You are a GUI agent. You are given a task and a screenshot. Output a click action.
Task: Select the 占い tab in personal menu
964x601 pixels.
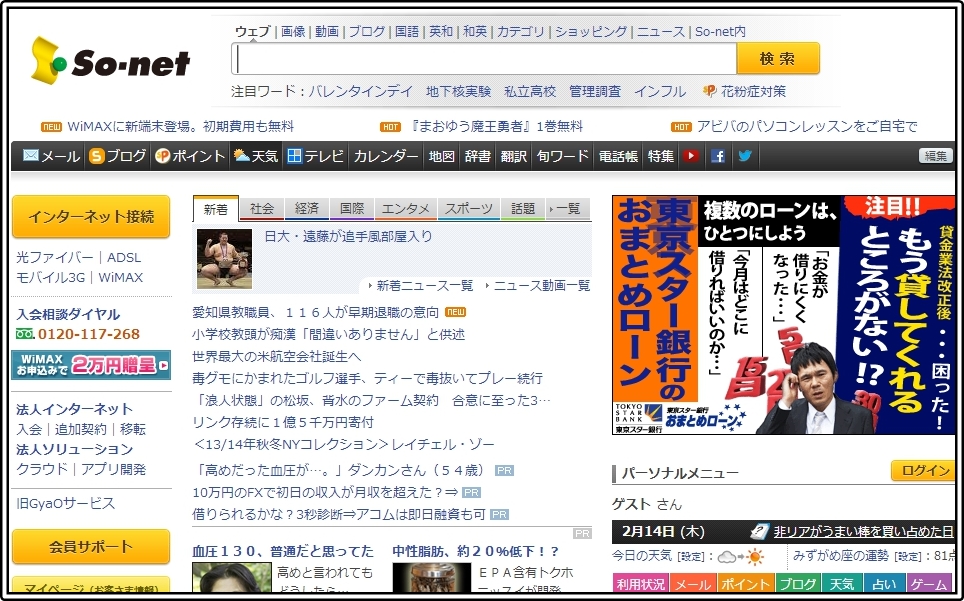coord(884,584)
